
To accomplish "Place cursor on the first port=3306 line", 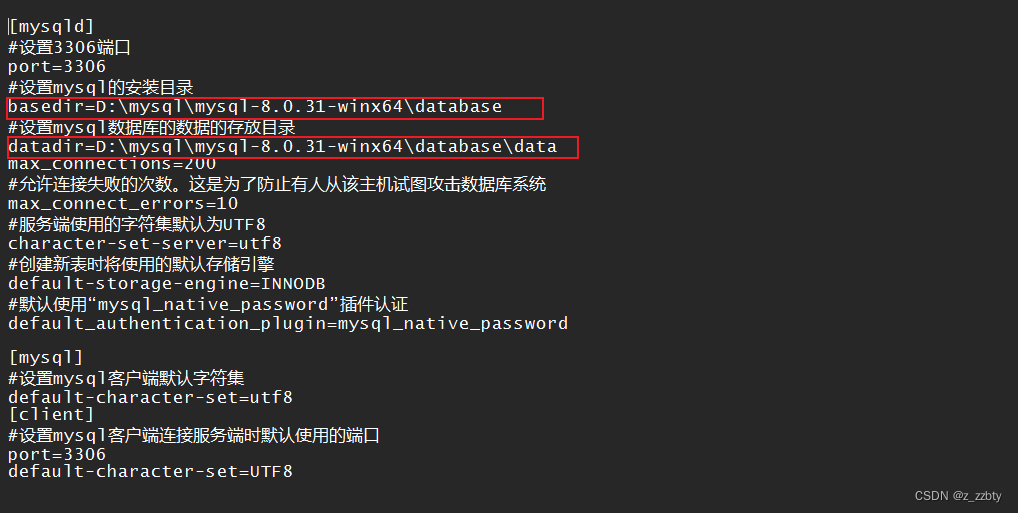I will click(x=56, y=67).
